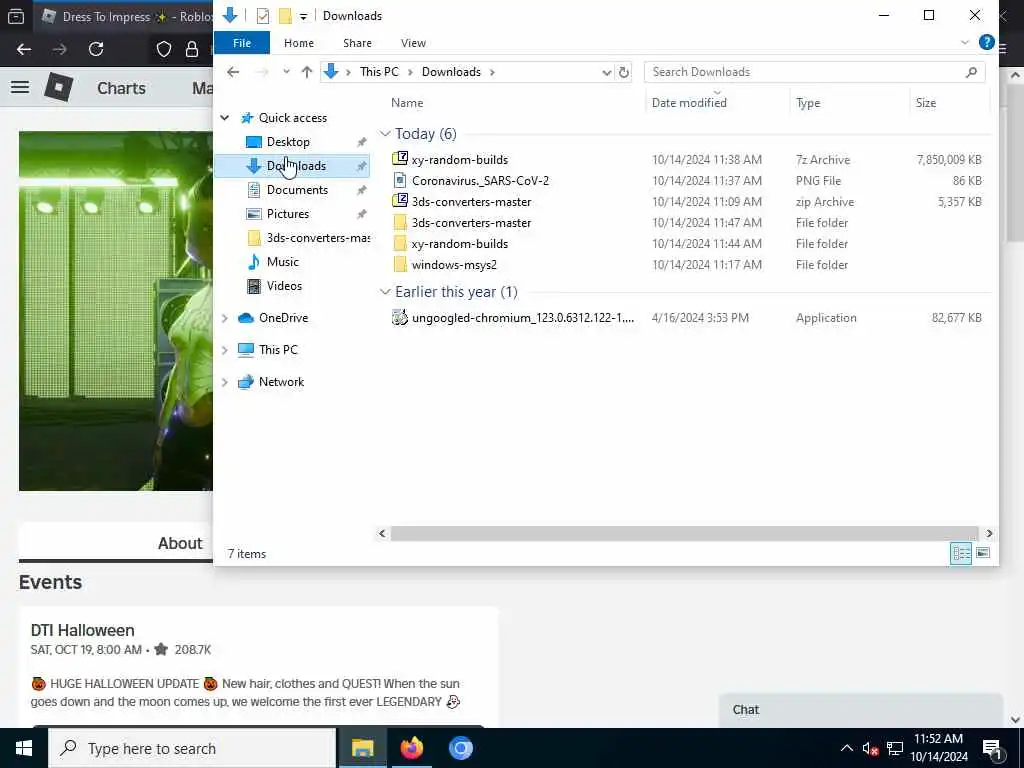Go up one folder level
1024x768 pixels.
tap(306, 72)
